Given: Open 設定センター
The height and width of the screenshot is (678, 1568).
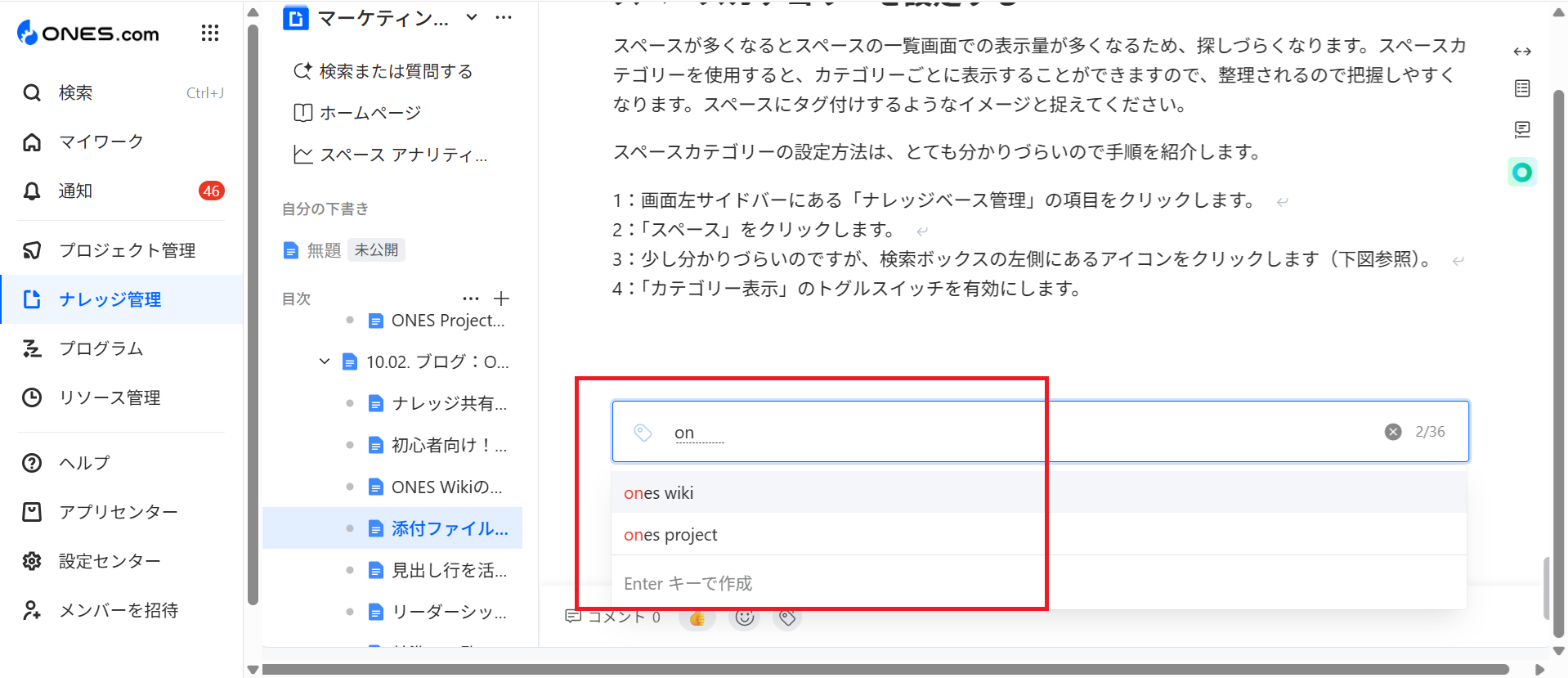Looking at the screenshot, I should [123, 561].
